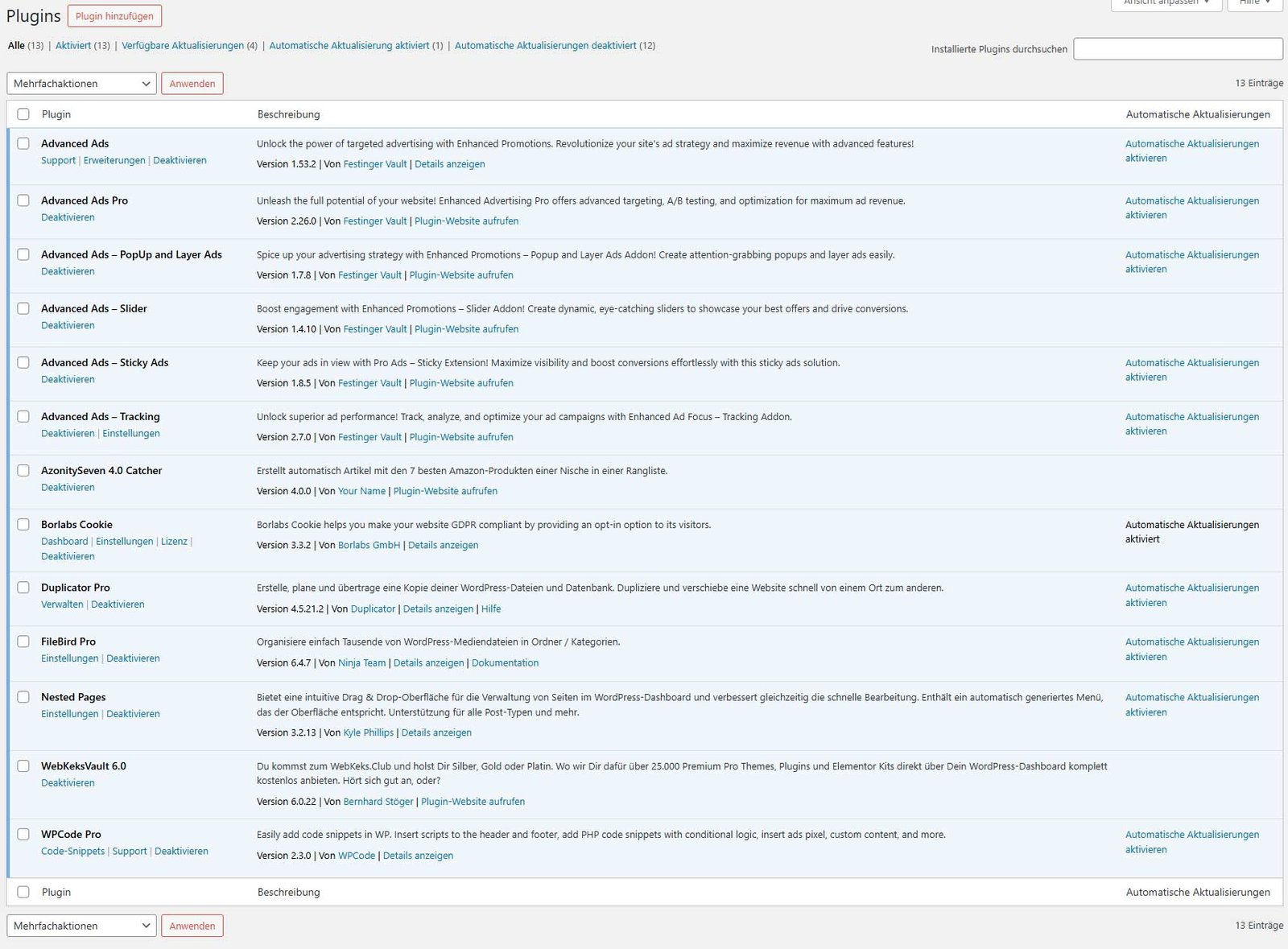Show Verfügbare Aktualisierungen filter
This screenshot has height=949, width=1288.
tap(183, 46)
